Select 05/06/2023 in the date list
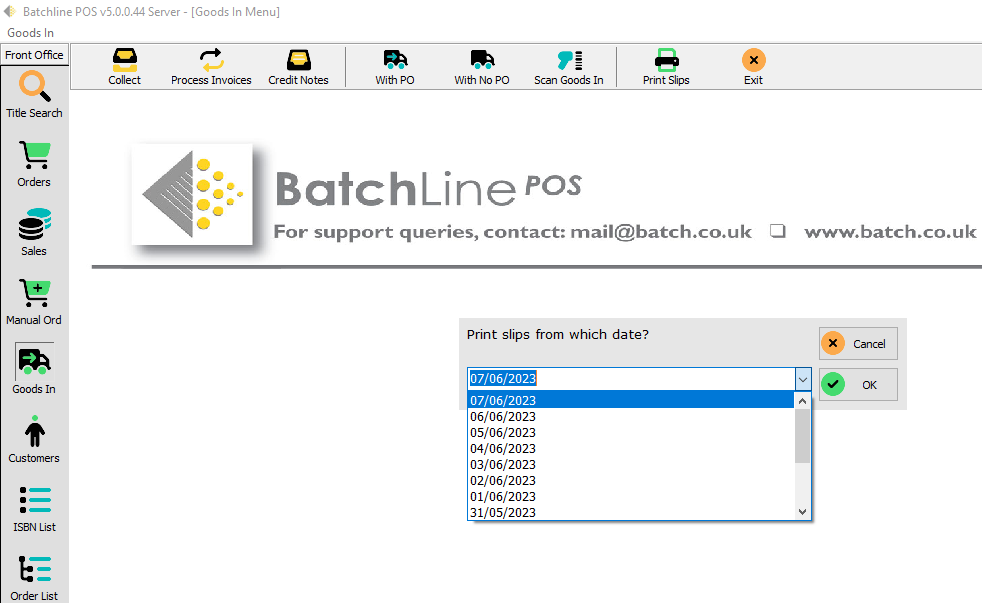This screenshot has height=603, width=982. pos(631,433)
